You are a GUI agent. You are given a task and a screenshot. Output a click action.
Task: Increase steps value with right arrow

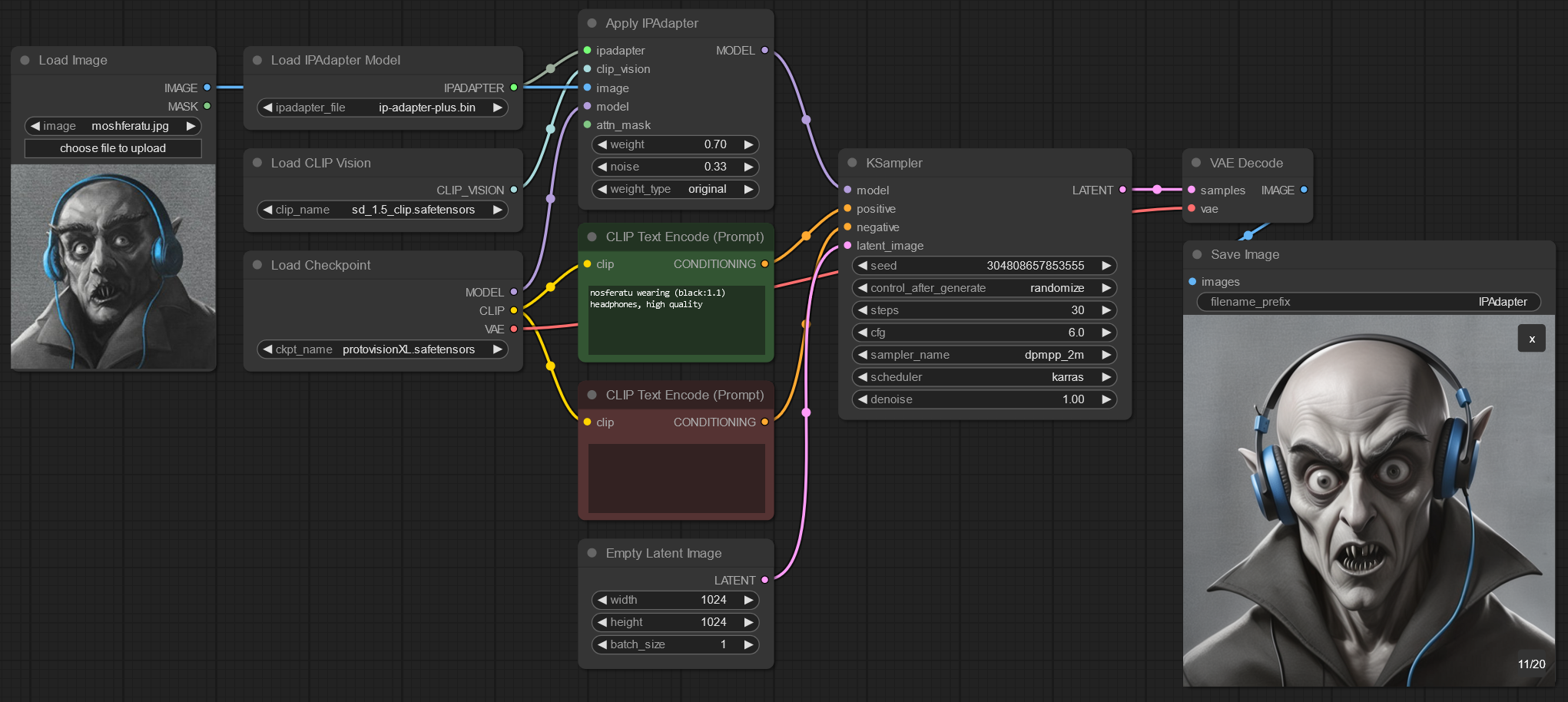pyautogui.click(x=1106, y=310)
